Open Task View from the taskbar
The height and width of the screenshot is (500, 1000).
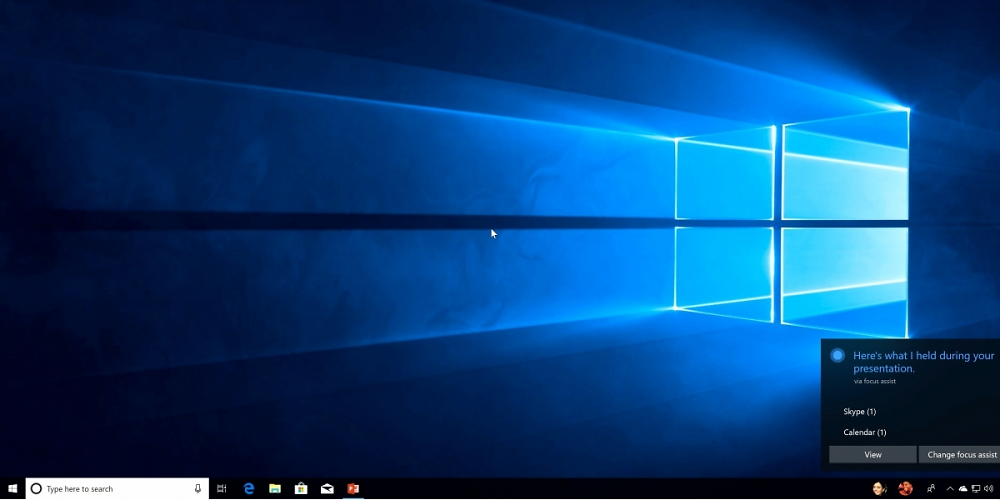pos(221,489)
